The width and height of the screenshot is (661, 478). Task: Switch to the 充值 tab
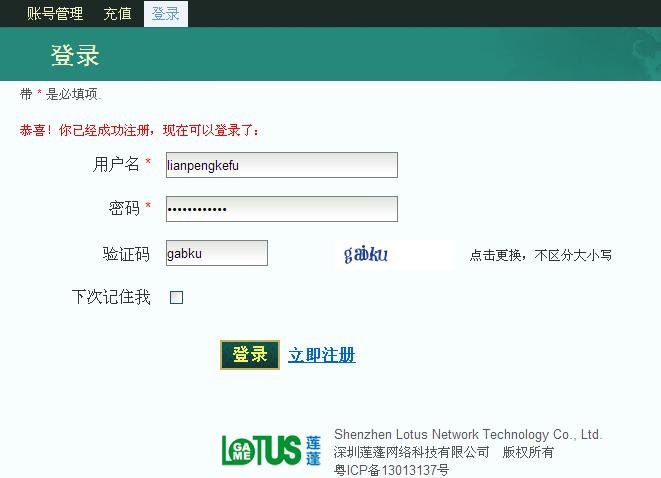click(x=117, y=14)
